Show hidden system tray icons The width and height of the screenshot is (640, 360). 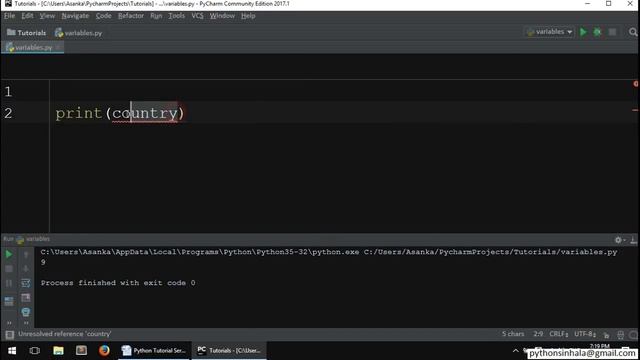pyautogui.click(x=516, y=351)
